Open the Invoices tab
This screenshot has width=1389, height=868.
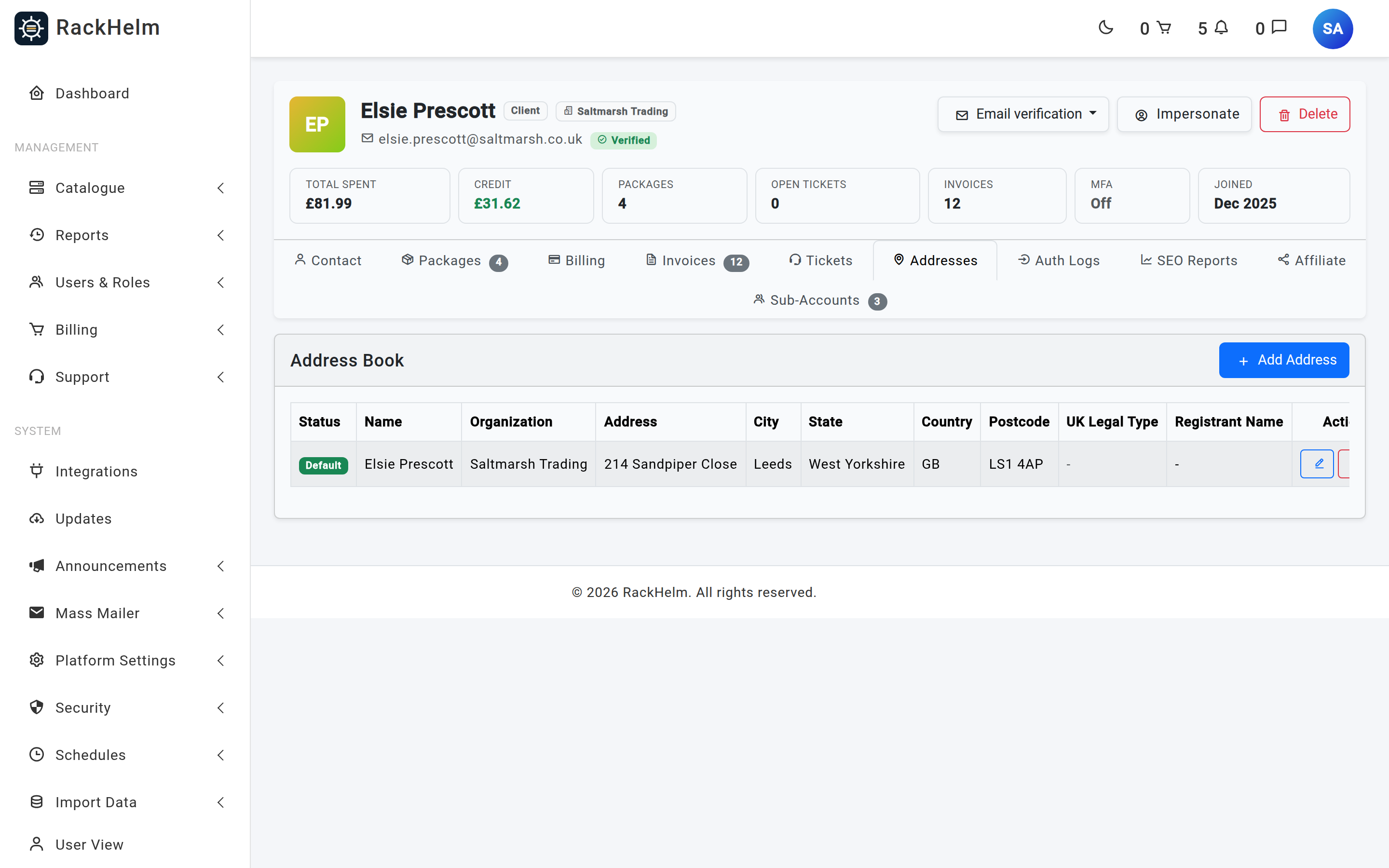coord(697,260)
